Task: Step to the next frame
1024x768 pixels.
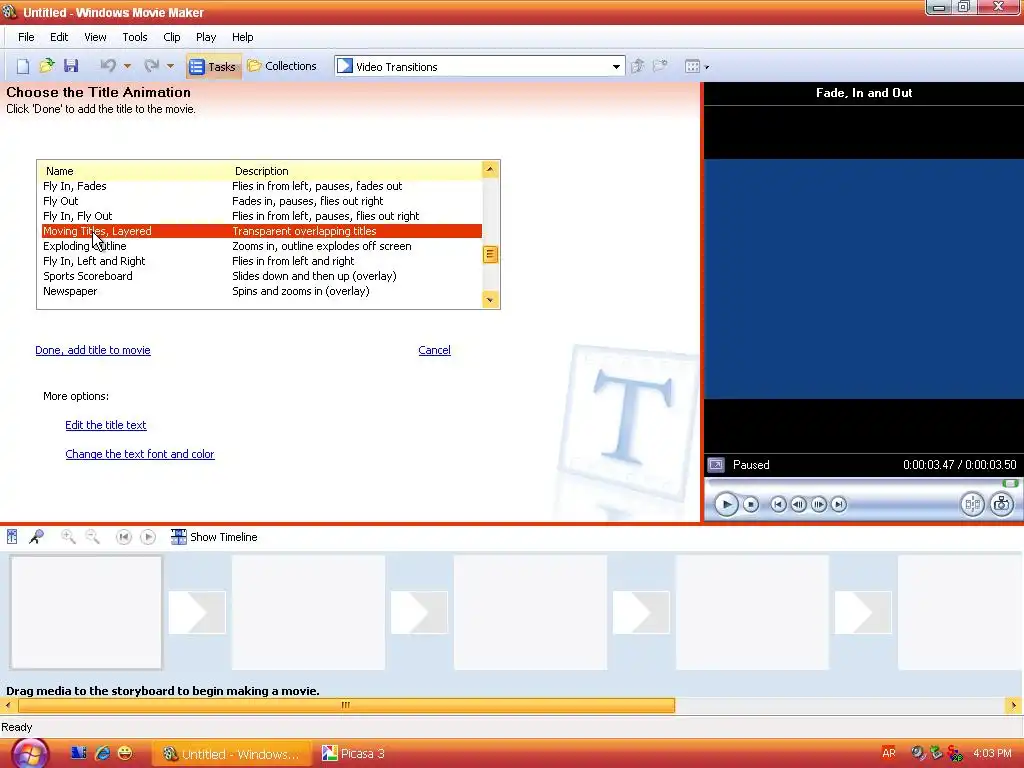Action: (x=818, y=504)
